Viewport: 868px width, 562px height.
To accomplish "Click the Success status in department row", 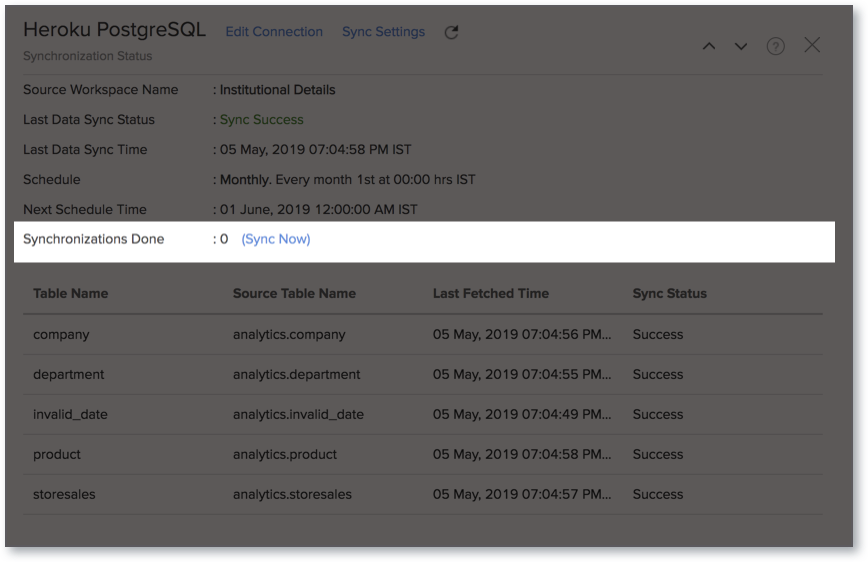I will coord(658,374).
